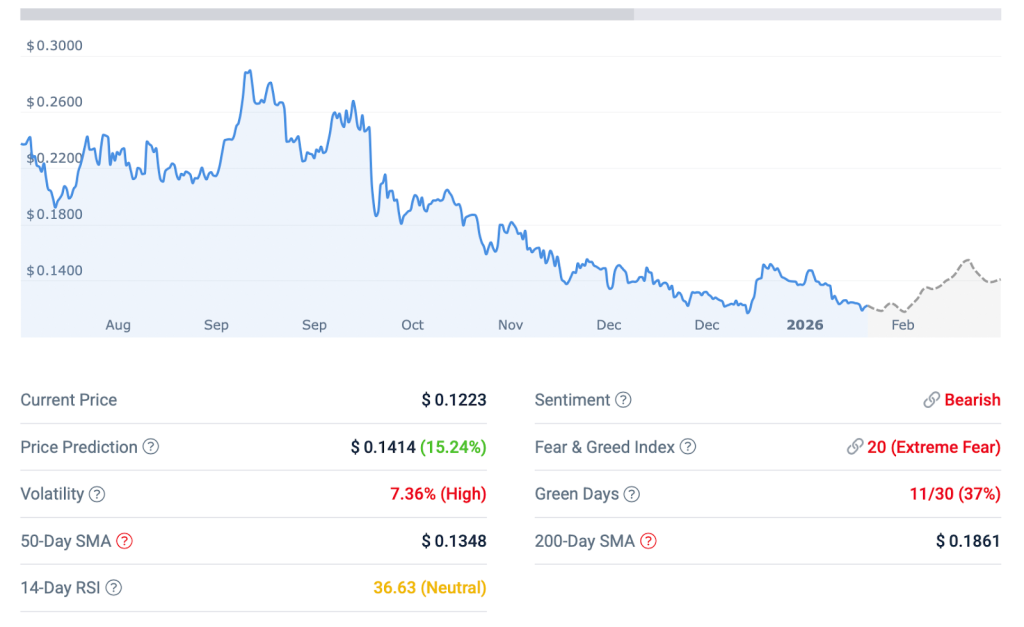Image resolution: width=1024 pixels, height=627 pixels.
Task: Open the Green Days help icon
Action: tap(632, 494)
